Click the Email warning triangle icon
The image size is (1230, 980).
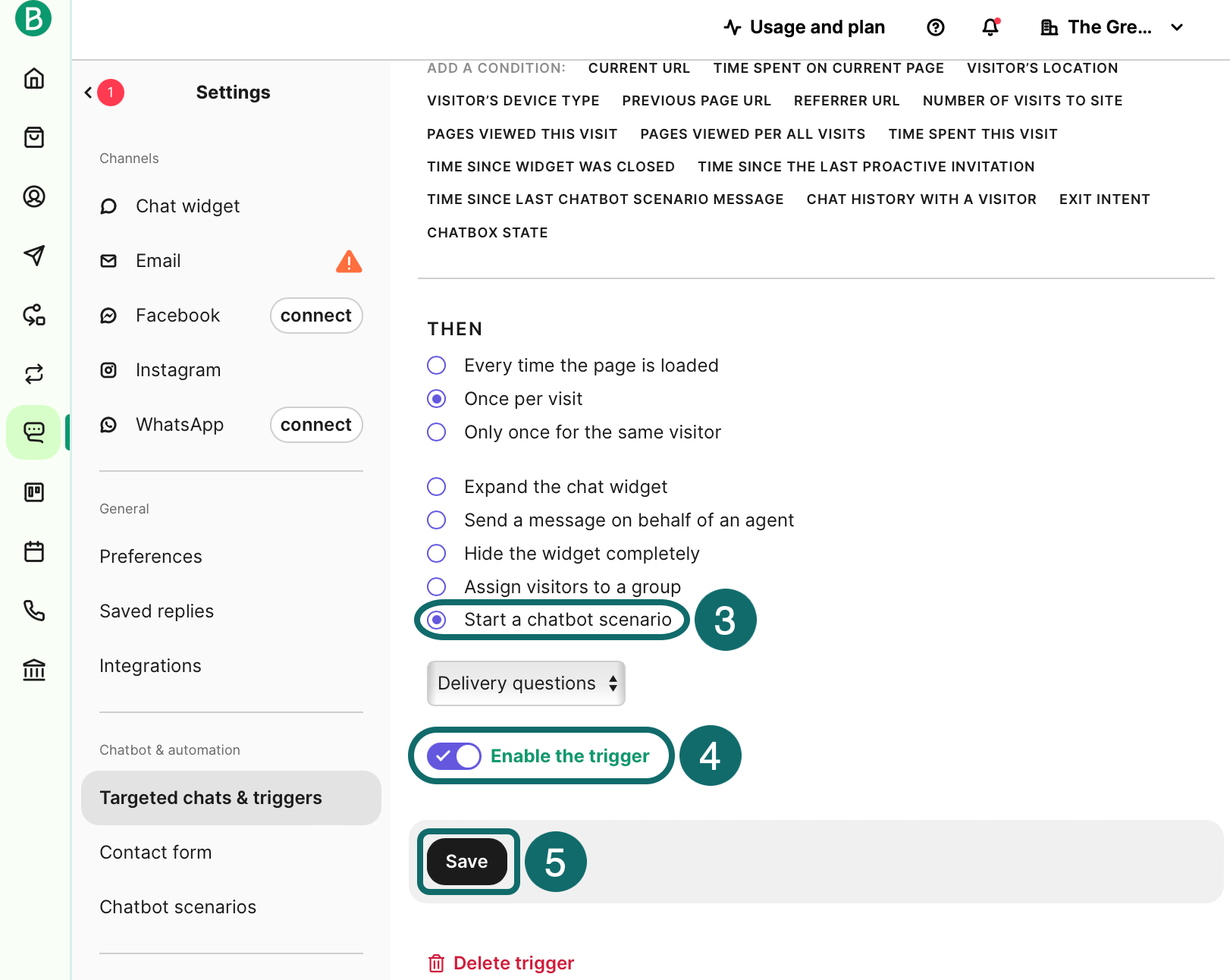click(349, 262)
